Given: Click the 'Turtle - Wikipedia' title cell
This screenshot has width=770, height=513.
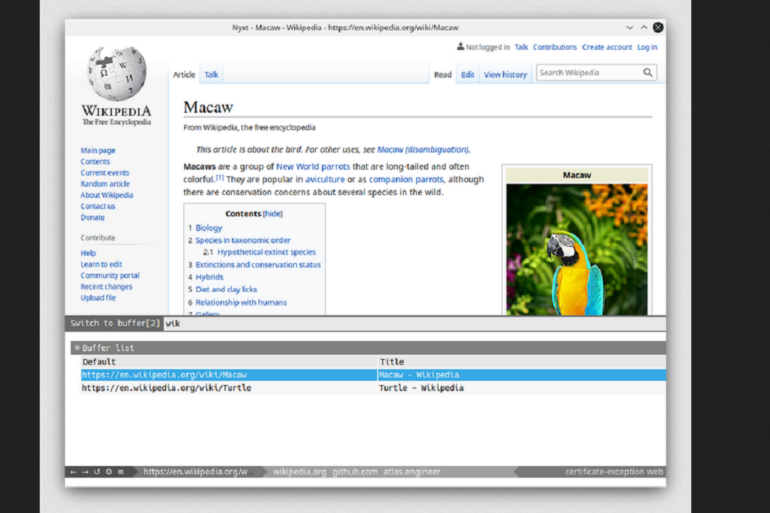Looking at the screenshot, I should click(x=522, y=388).
